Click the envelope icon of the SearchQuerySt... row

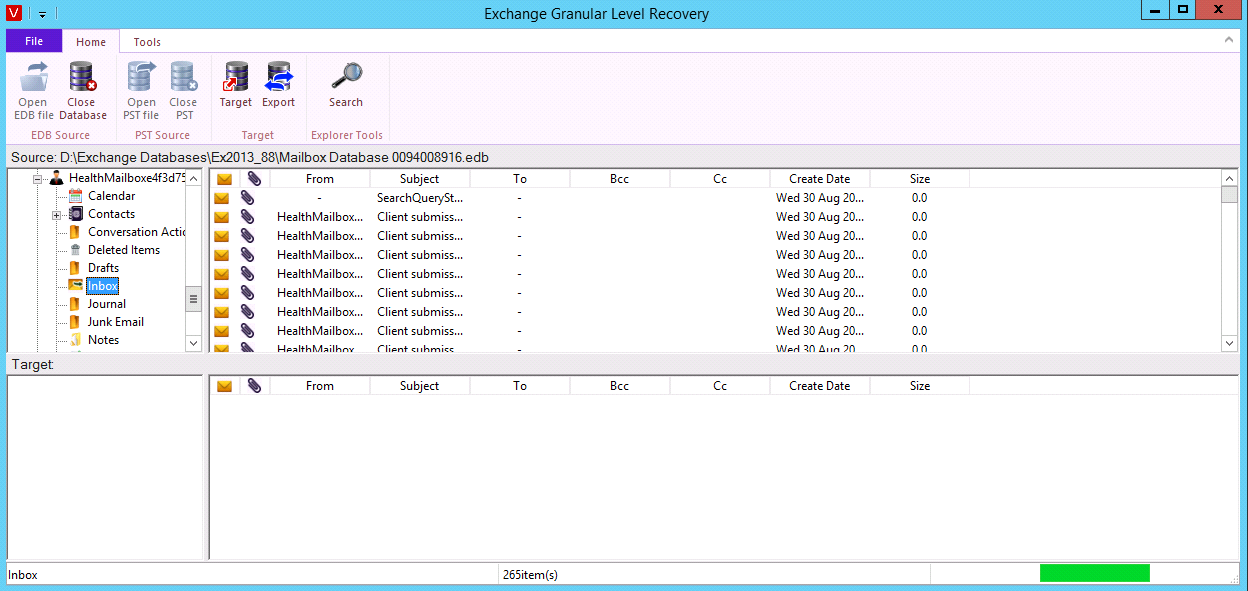pyautogui.click(x=222, y=198)
